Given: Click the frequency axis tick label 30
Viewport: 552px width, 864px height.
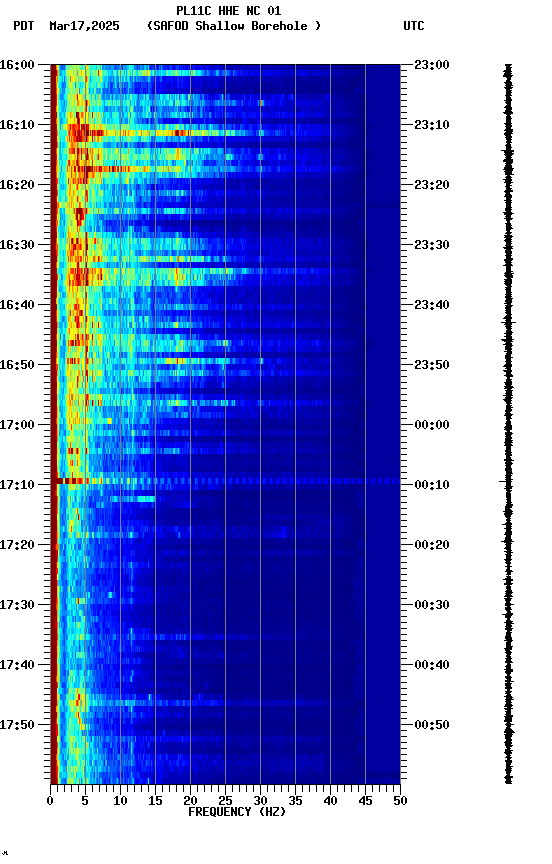Looking at the screenshot, I should (x=260, y=801).
